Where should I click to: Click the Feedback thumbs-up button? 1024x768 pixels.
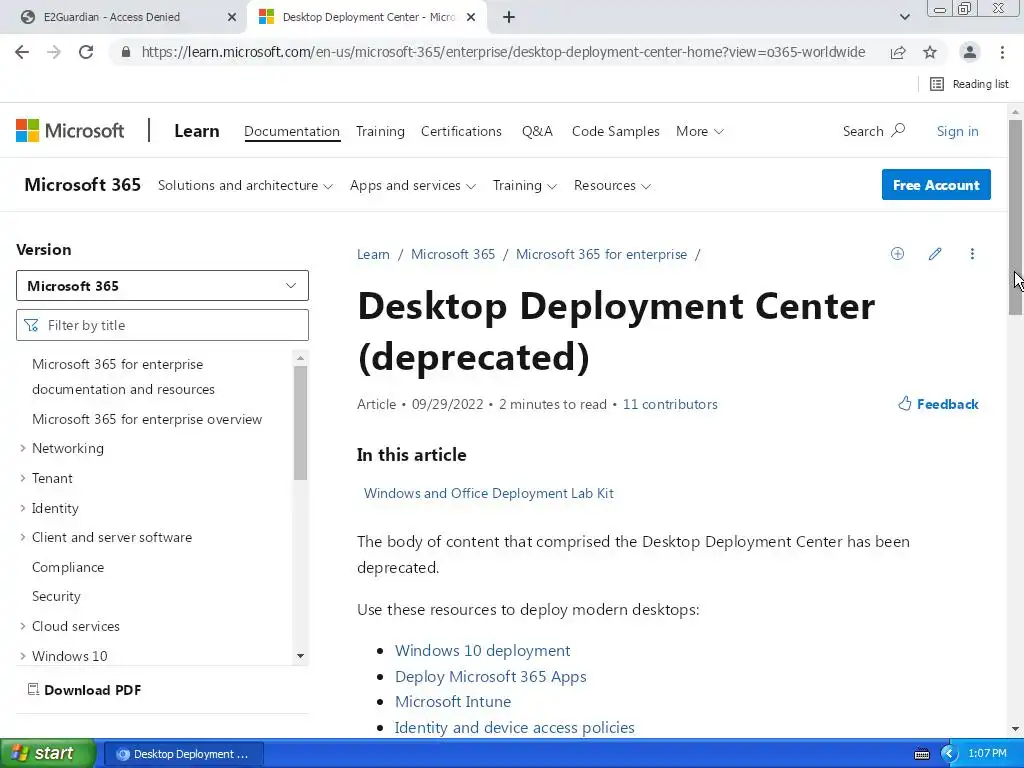[938, 404]
